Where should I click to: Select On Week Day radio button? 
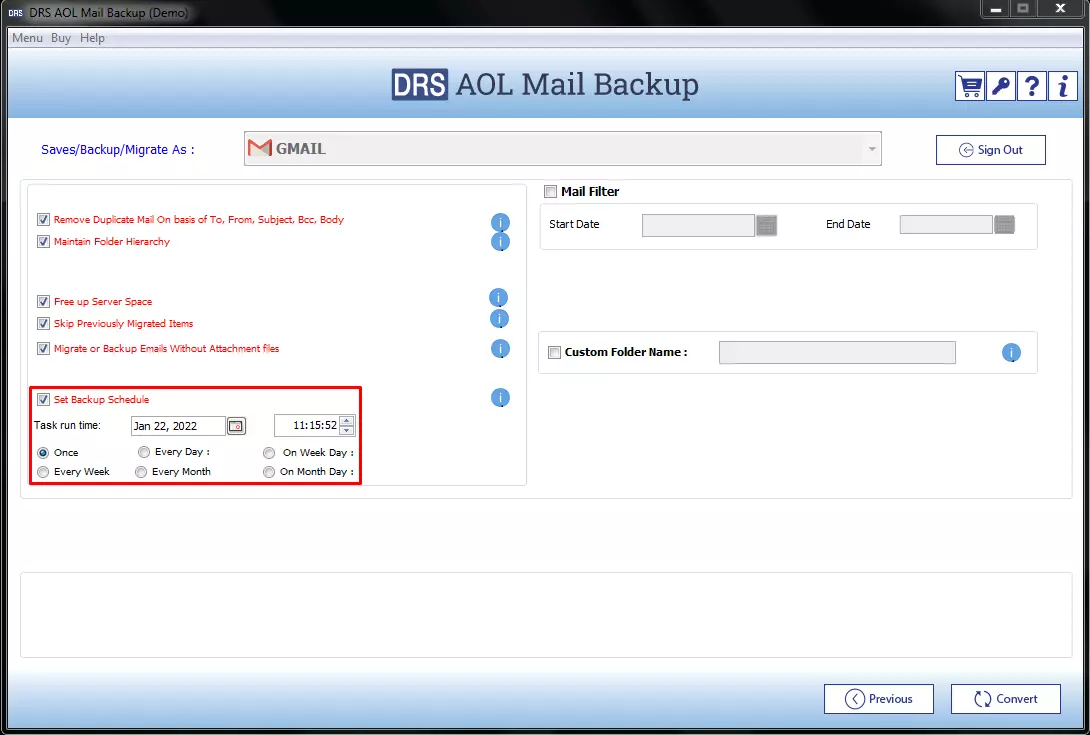(269, 453)
